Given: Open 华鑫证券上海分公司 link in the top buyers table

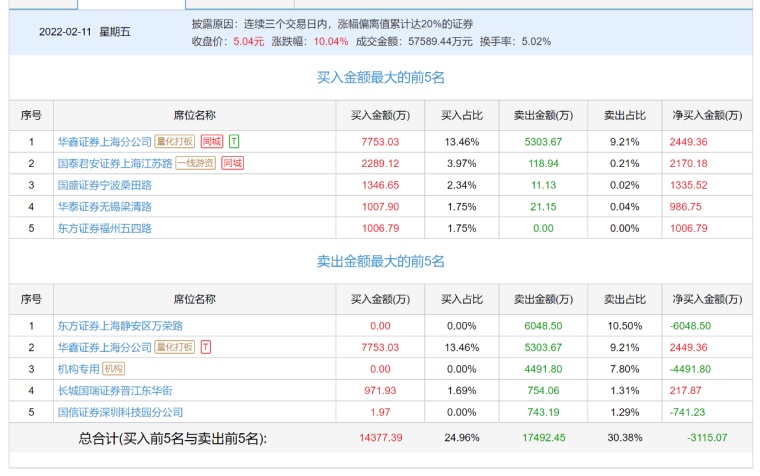Looking at the screenshot, I should tap(104, 141).
